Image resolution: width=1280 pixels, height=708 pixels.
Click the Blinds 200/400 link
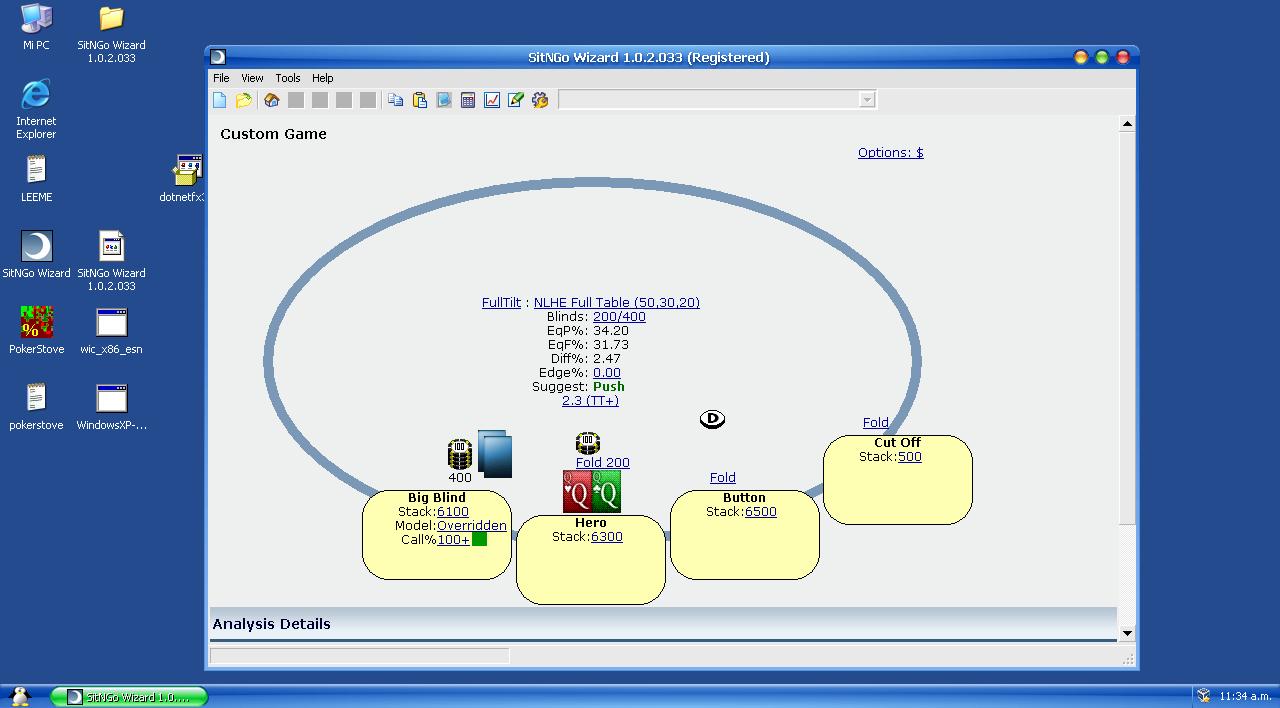(619, 317)
